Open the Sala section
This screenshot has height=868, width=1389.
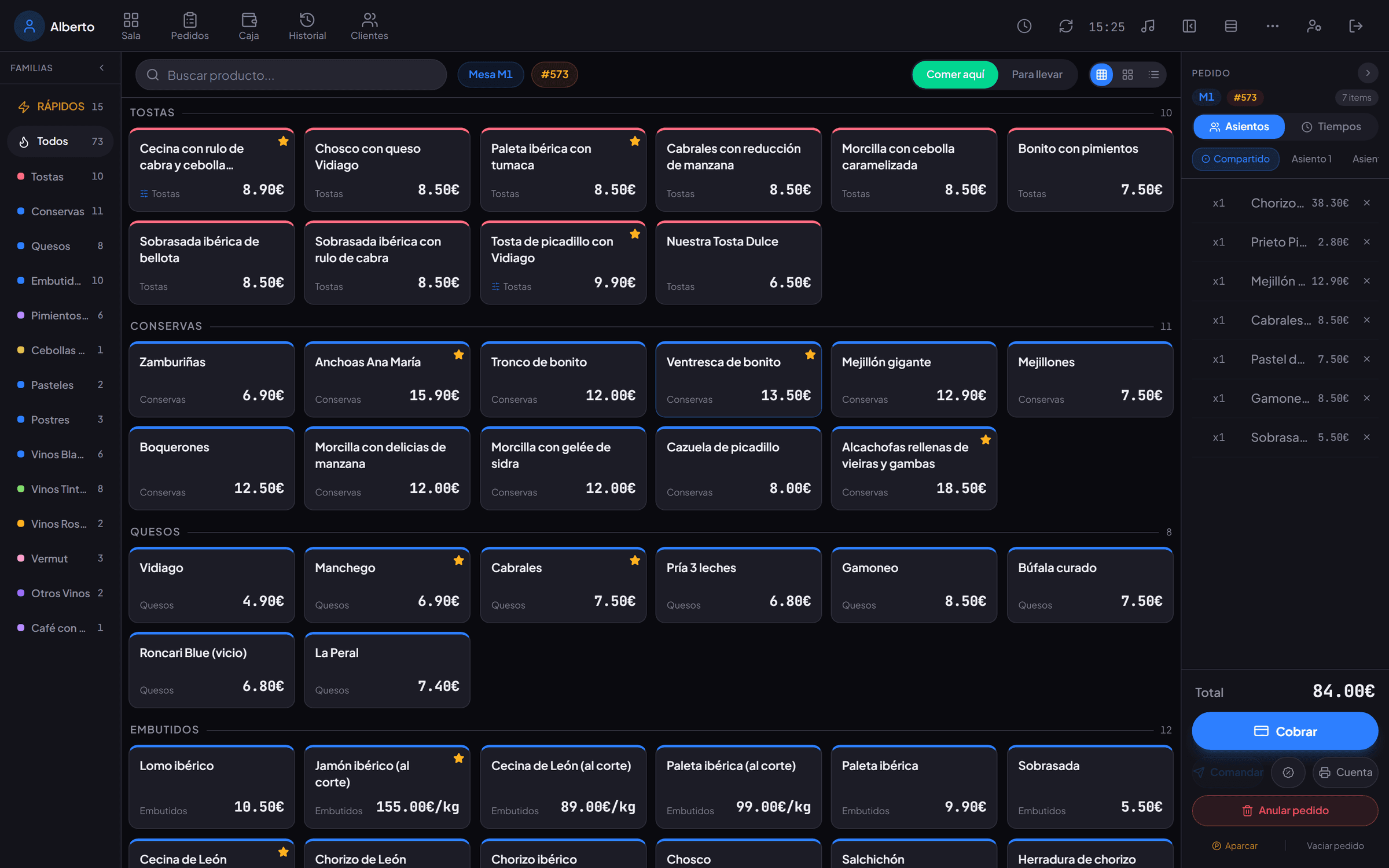pos(131,26)
